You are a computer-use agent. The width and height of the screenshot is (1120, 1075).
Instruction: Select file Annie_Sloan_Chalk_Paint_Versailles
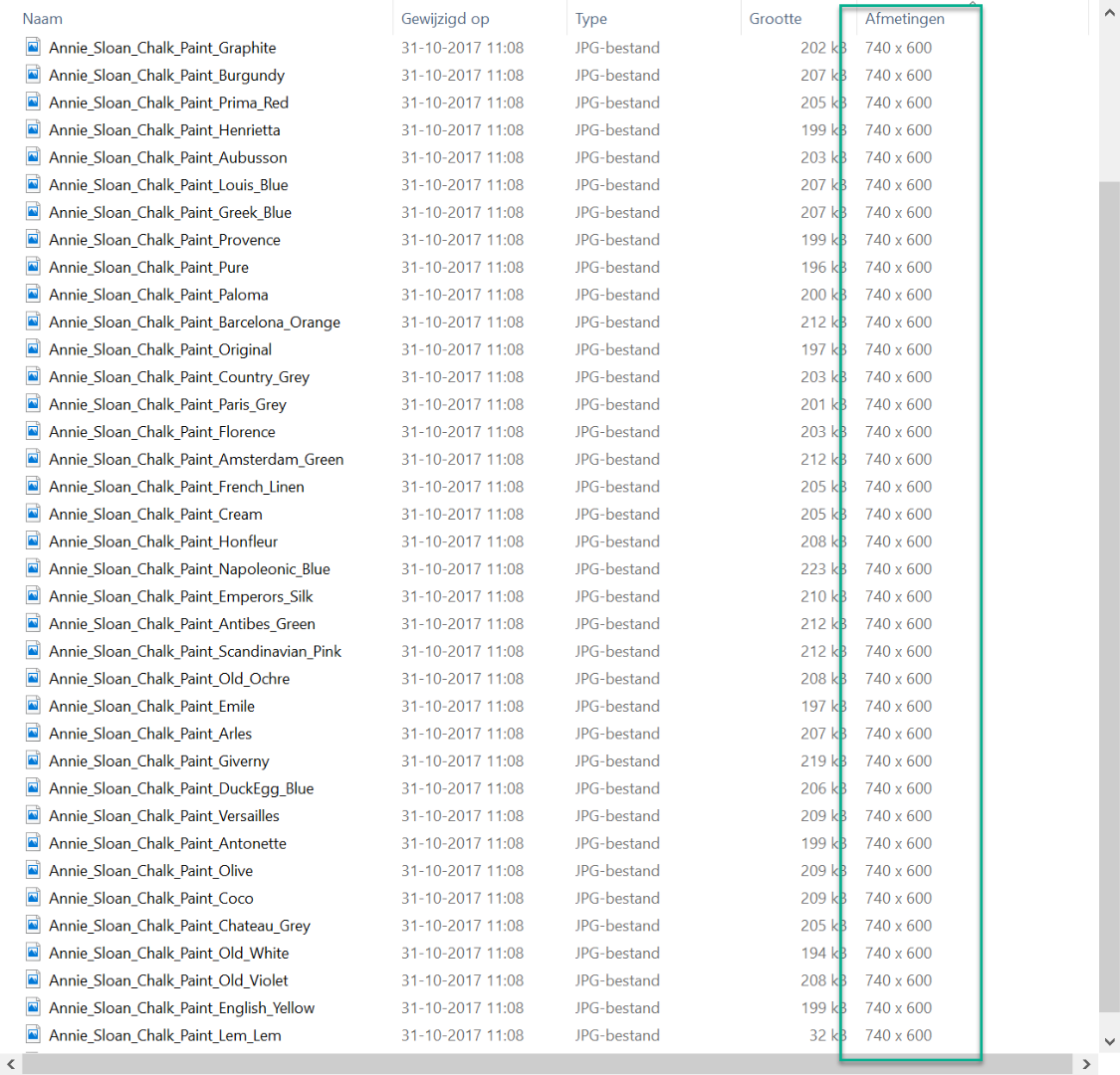(x=164, y=816)
